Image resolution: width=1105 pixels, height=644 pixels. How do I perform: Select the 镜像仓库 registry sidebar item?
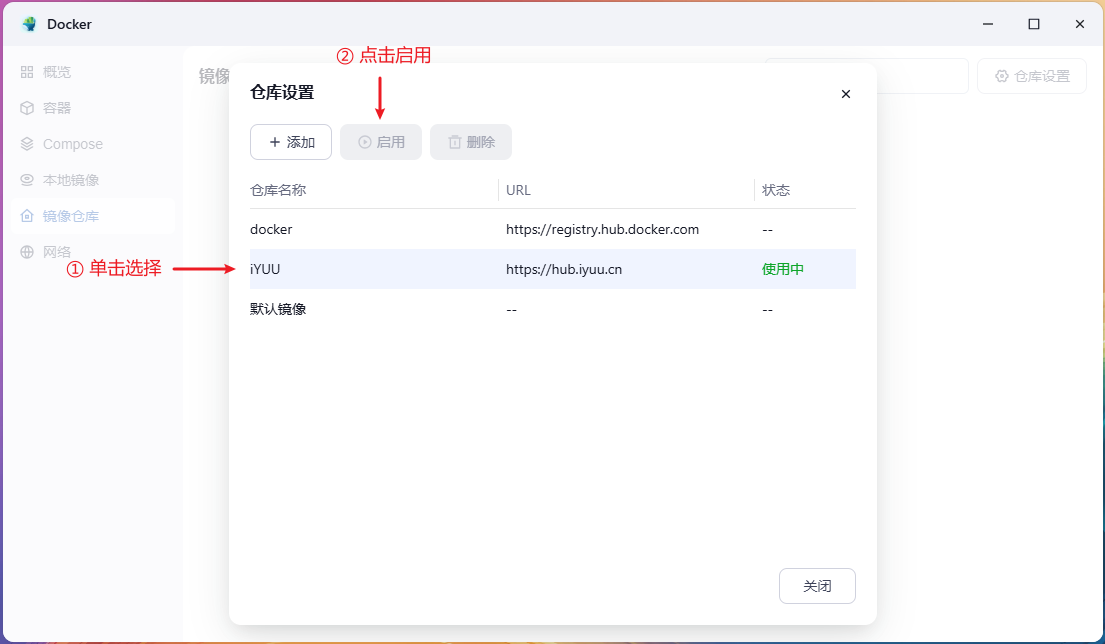pos(93,216)
